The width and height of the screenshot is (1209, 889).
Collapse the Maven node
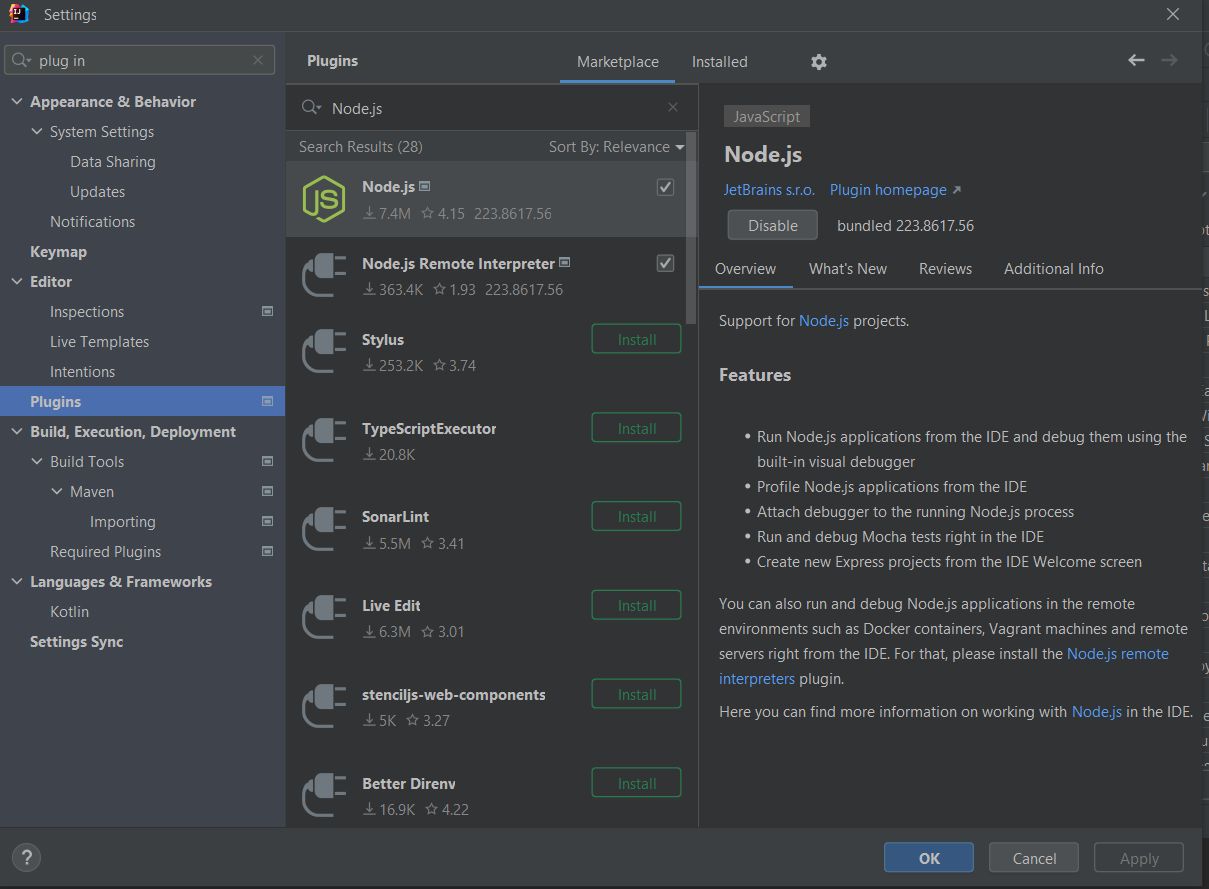pos(56,492)
